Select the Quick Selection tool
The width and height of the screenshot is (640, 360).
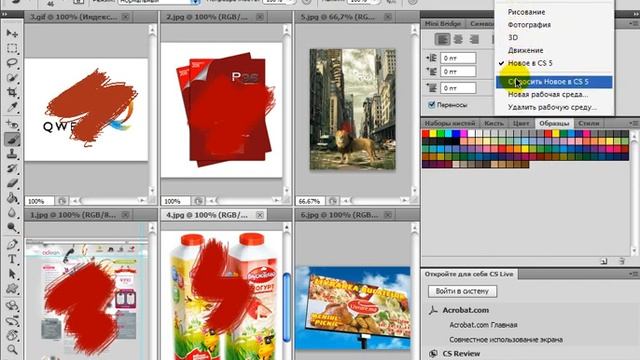(x=12, y=78)
